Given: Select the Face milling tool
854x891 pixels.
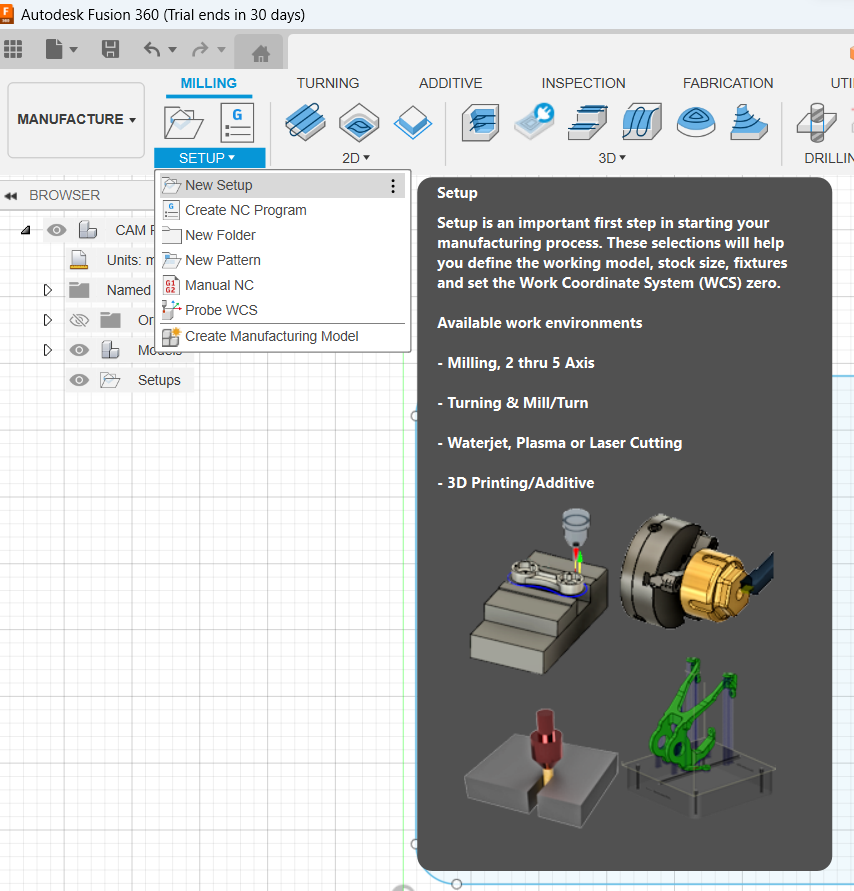Looking at the screenshot, I should [413, 122].
